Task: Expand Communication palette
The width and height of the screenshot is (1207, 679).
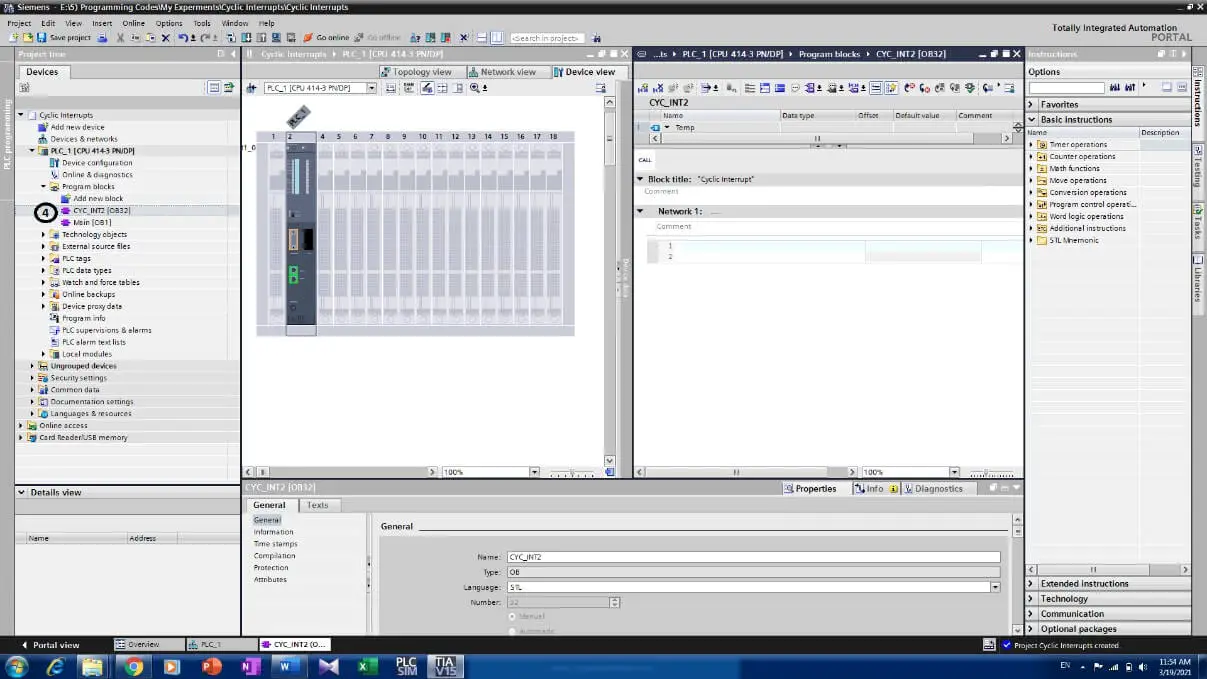Action: [1032, 614]
